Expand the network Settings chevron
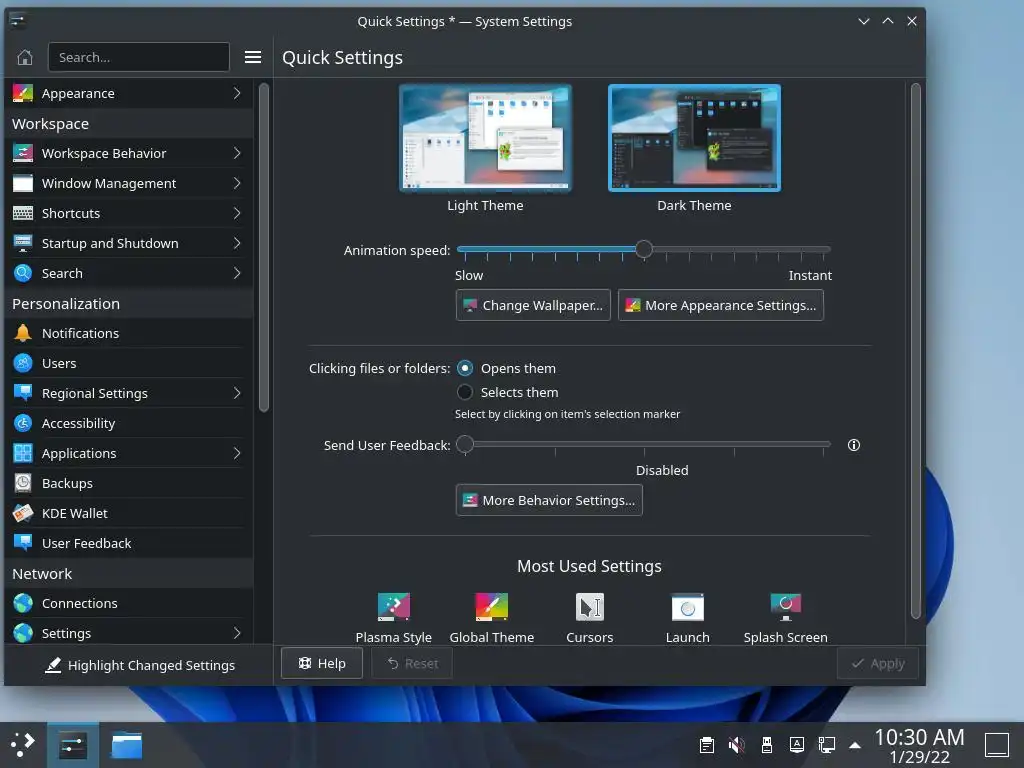 point(237,633)
